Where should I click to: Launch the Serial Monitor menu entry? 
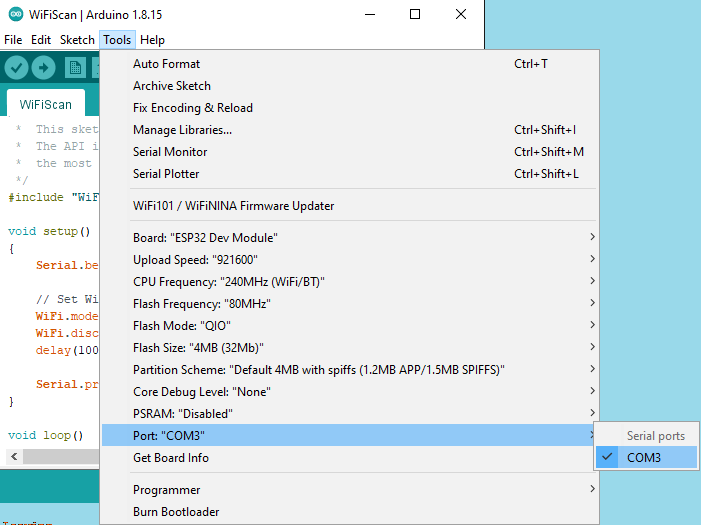(350, 152)
